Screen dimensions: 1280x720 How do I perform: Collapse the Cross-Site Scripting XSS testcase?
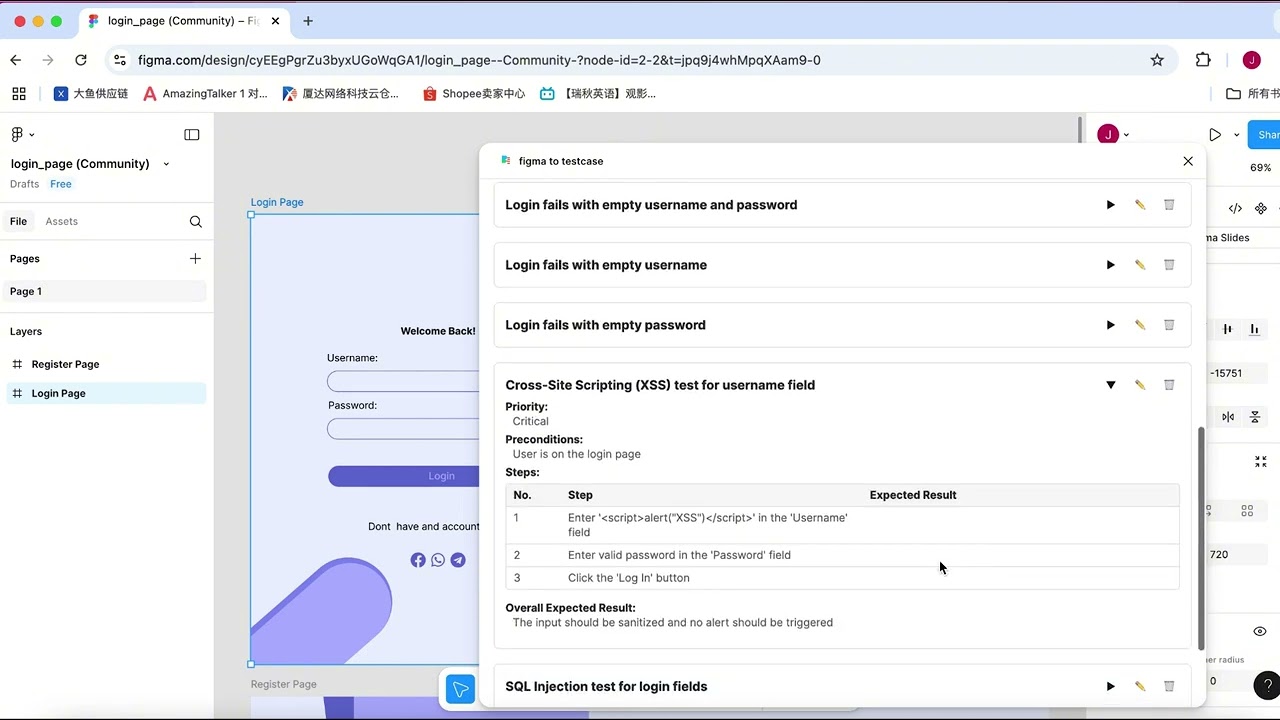click(1110, 385)
